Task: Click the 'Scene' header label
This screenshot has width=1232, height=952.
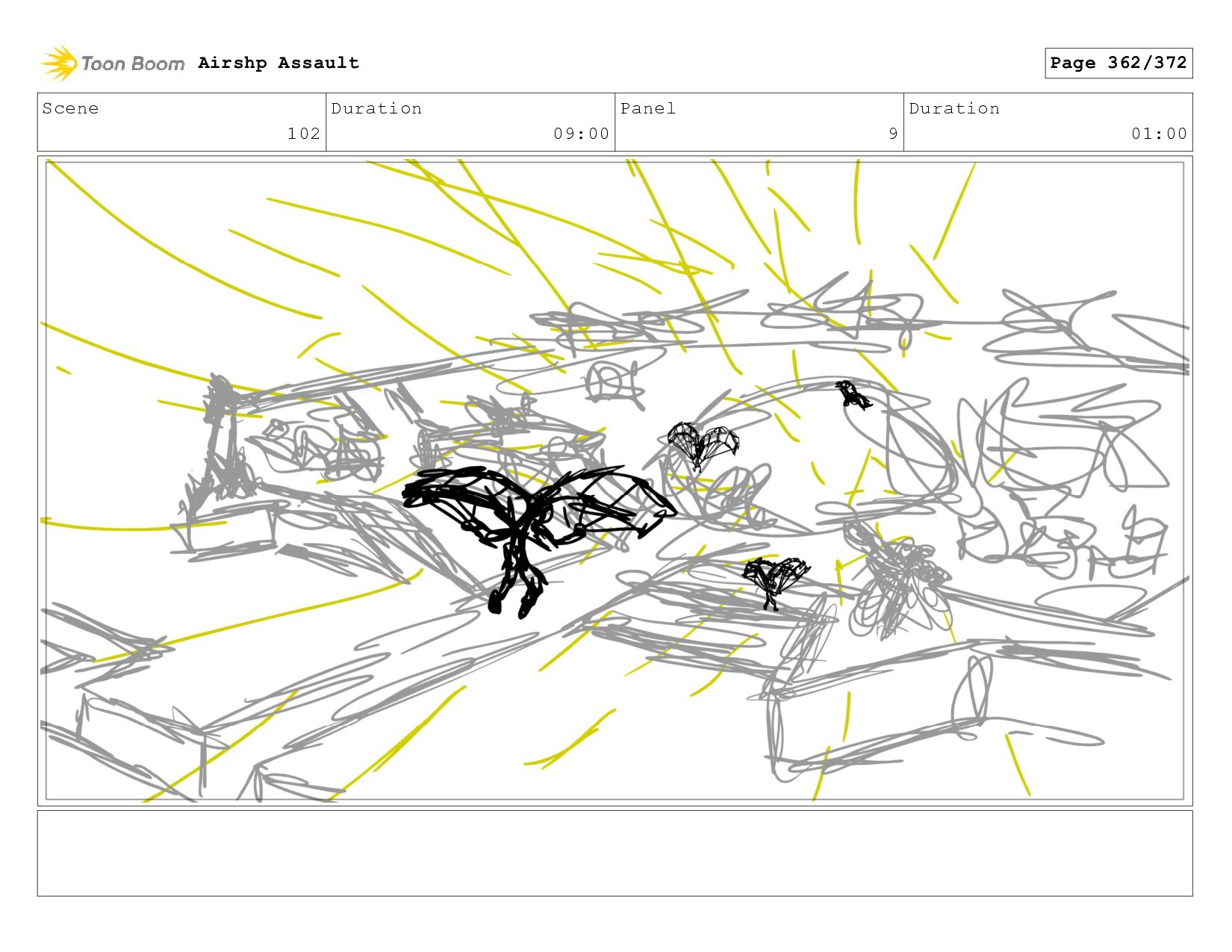Action: point(70,108)
